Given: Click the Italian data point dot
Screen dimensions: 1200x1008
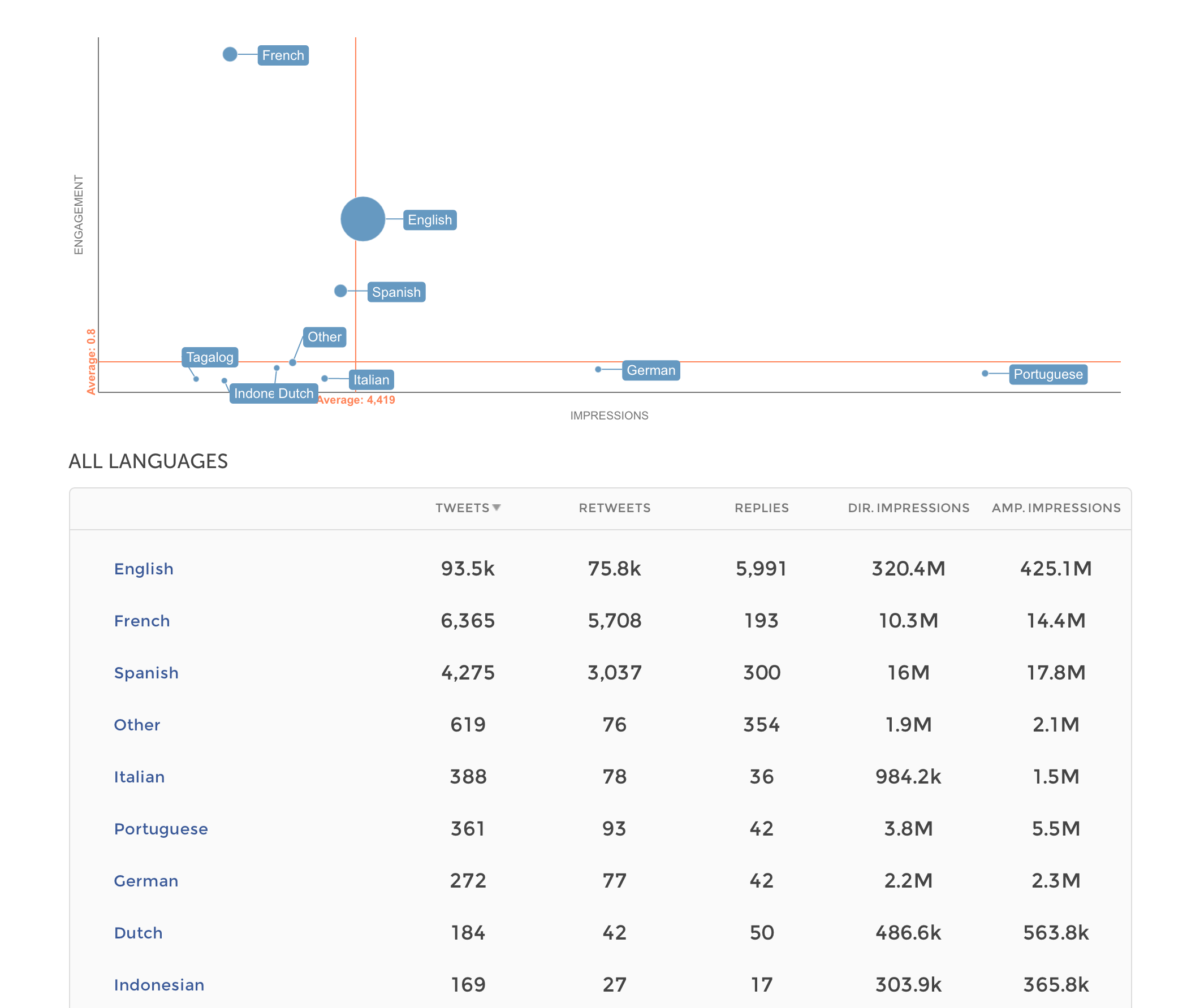Looking at the screenshot, I should (324, 378).
